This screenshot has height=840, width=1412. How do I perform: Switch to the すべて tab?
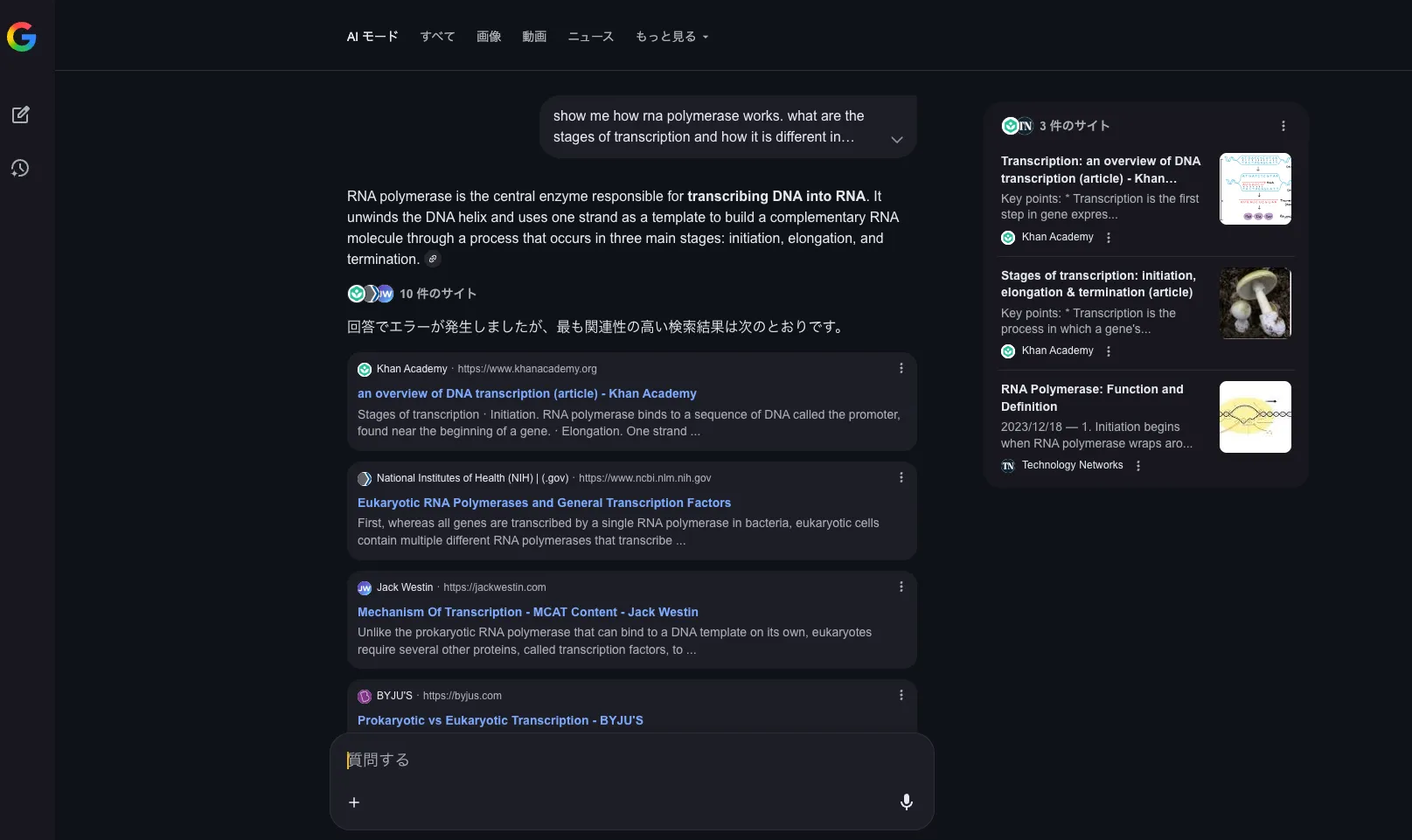(437, 37)
